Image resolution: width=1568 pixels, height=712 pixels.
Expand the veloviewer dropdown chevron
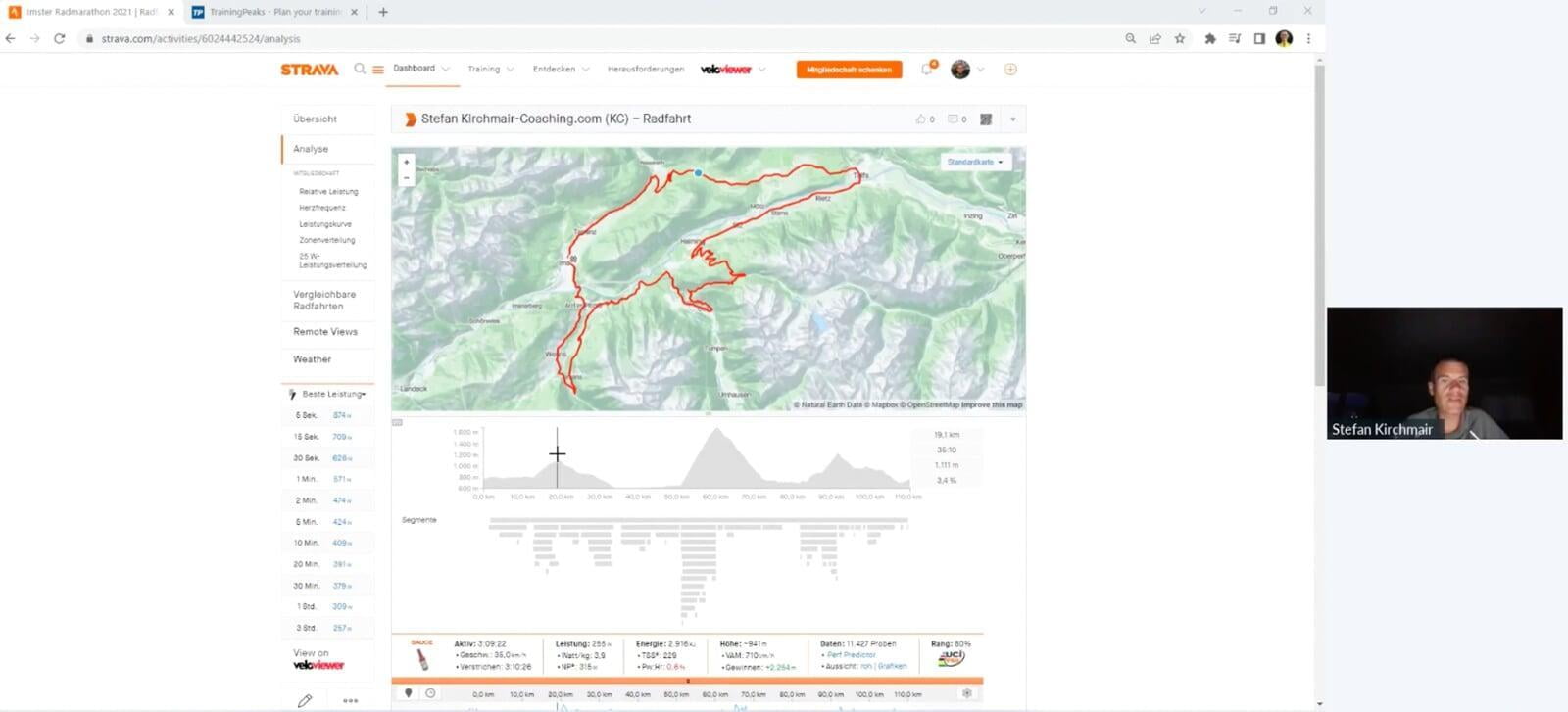click(x=762, y=70)
